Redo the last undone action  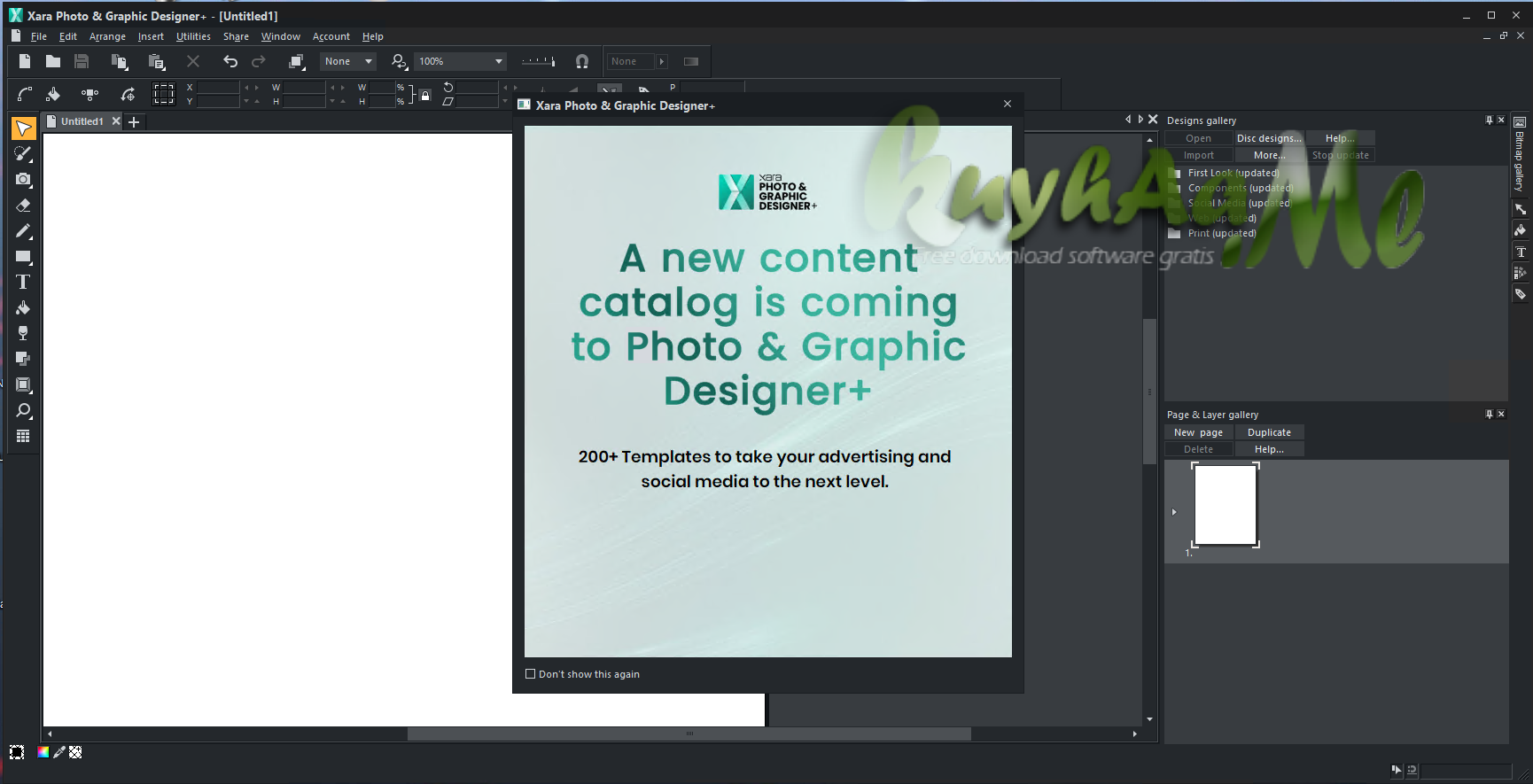[x=259, y=61]
